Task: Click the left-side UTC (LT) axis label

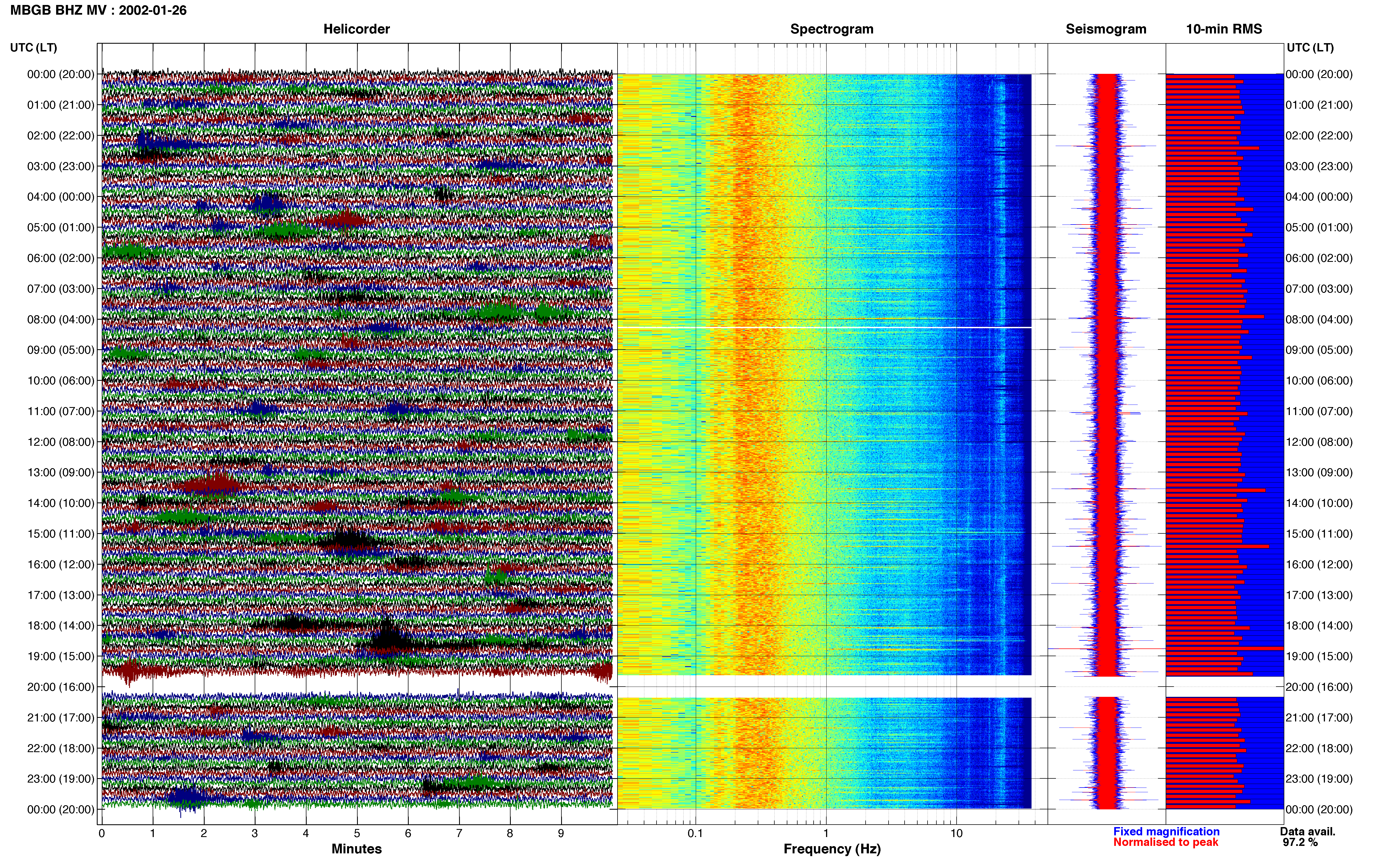Action: pos(33,48)
